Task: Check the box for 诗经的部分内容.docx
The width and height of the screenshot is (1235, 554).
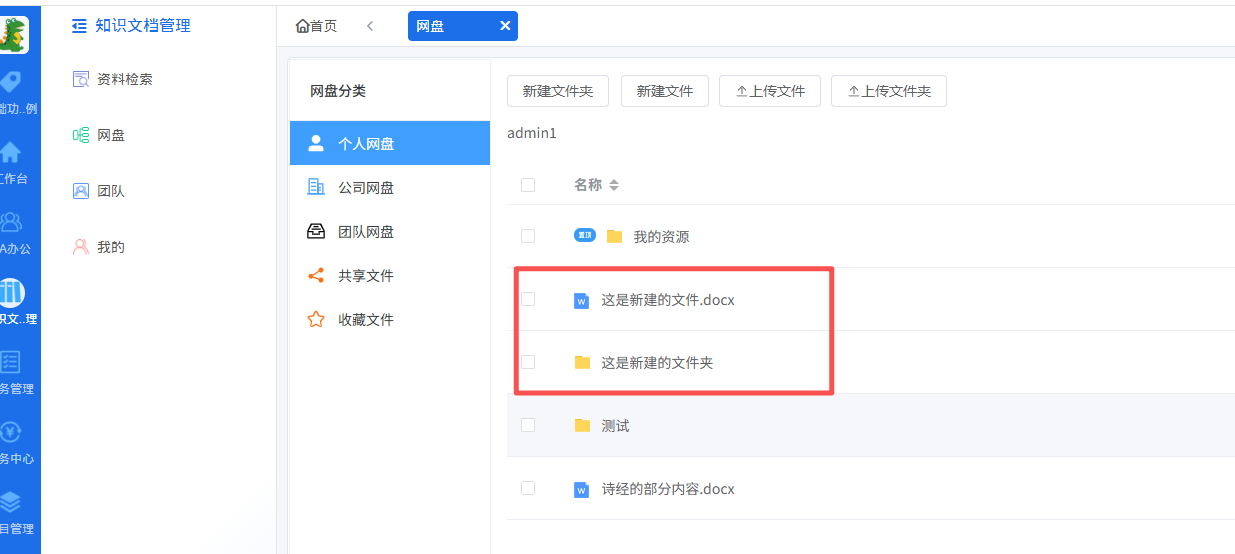Action: [x=528, y=488]
